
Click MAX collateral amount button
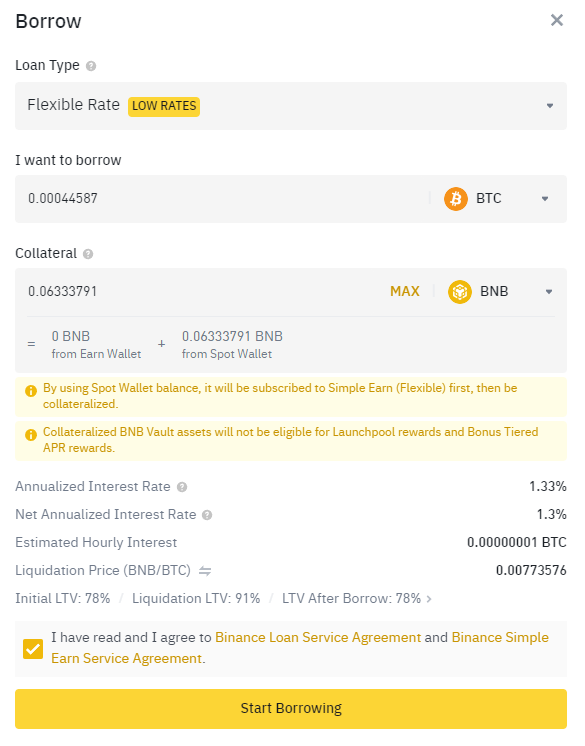click(405, 291)
